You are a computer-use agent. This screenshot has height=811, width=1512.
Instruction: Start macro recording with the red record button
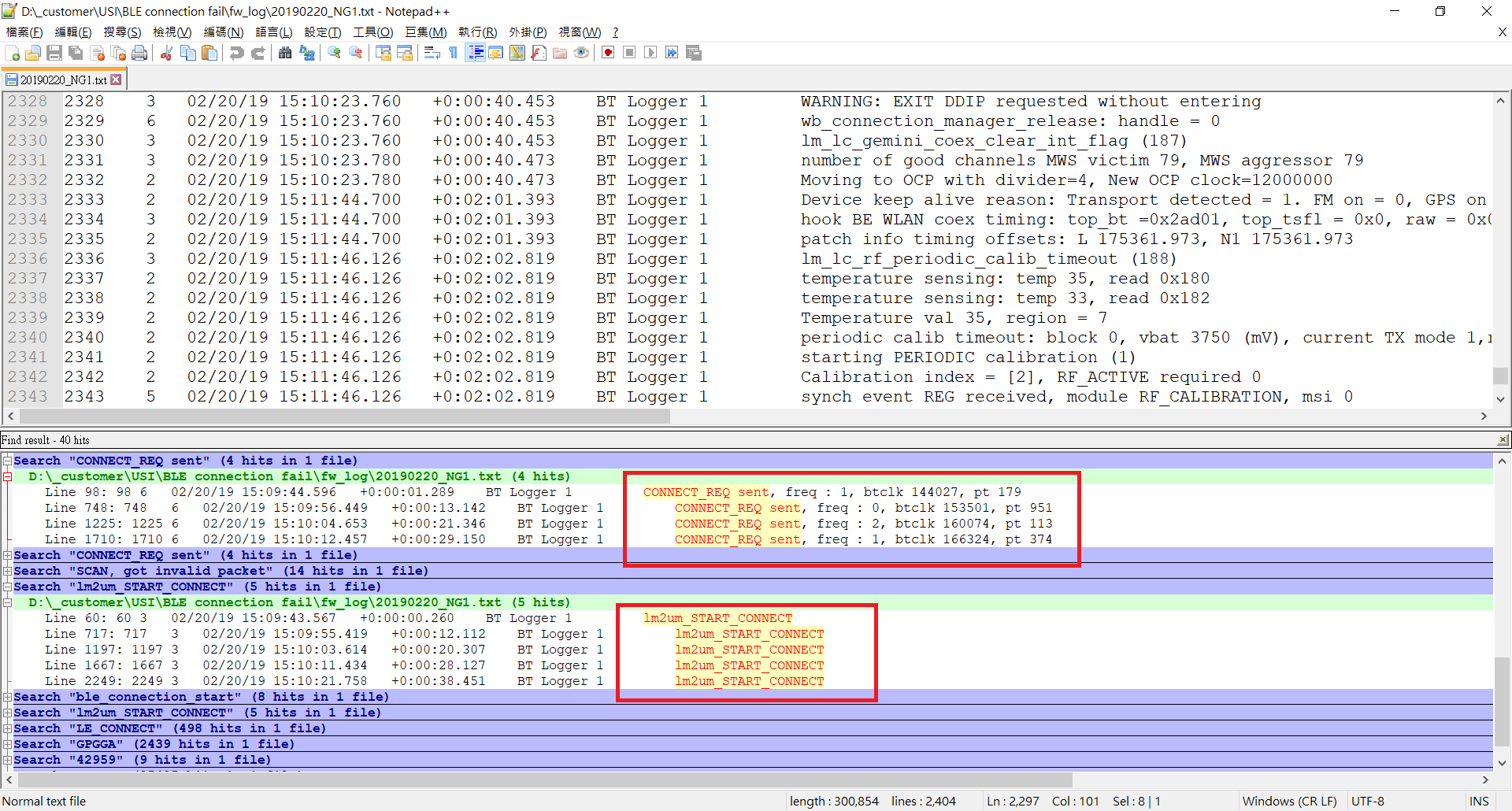[608, 53]
